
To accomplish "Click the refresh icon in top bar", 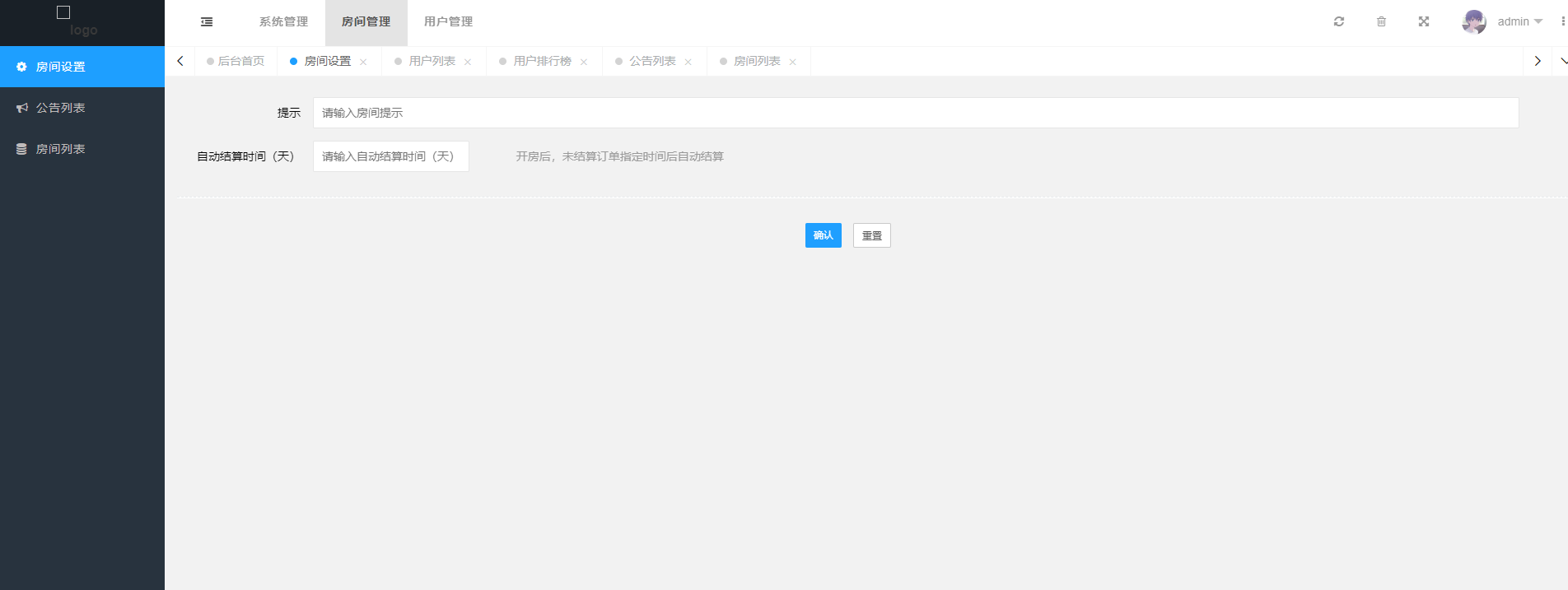I will pyautogui.click(x=1339, y=21).
